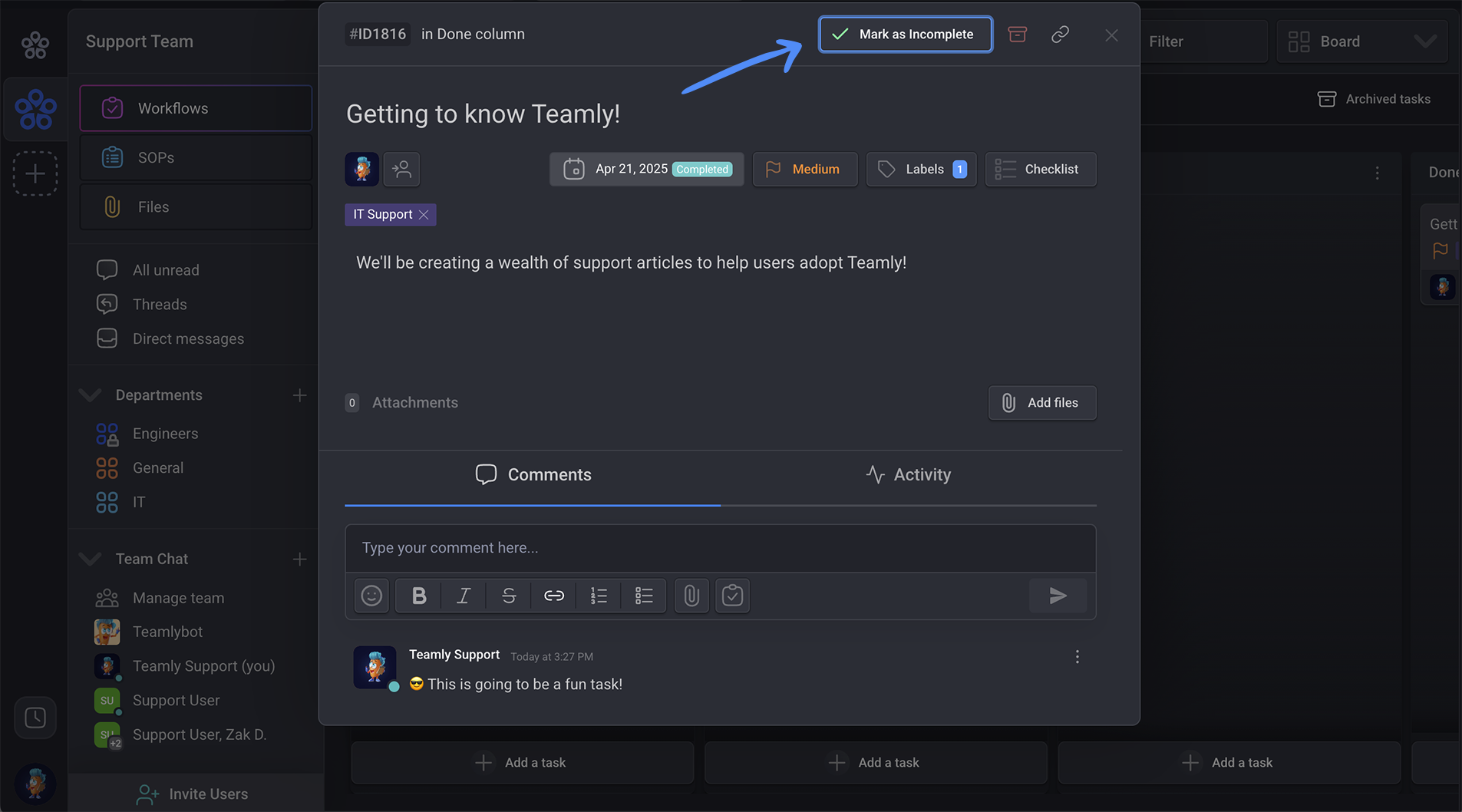Collapse the Team Chat section
Viewport: 1462px width, 812px height.
click(90, 559)
